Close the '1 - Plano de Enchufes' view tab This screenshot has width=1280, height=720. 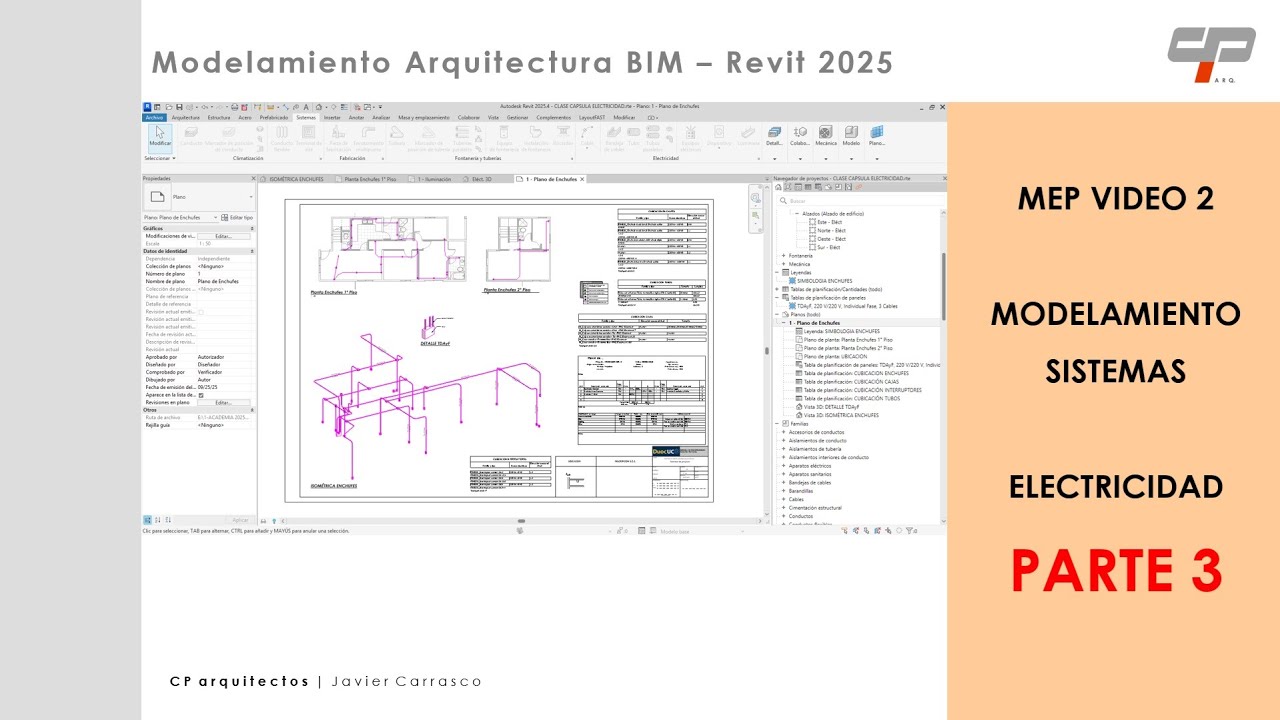click(582, 179)
